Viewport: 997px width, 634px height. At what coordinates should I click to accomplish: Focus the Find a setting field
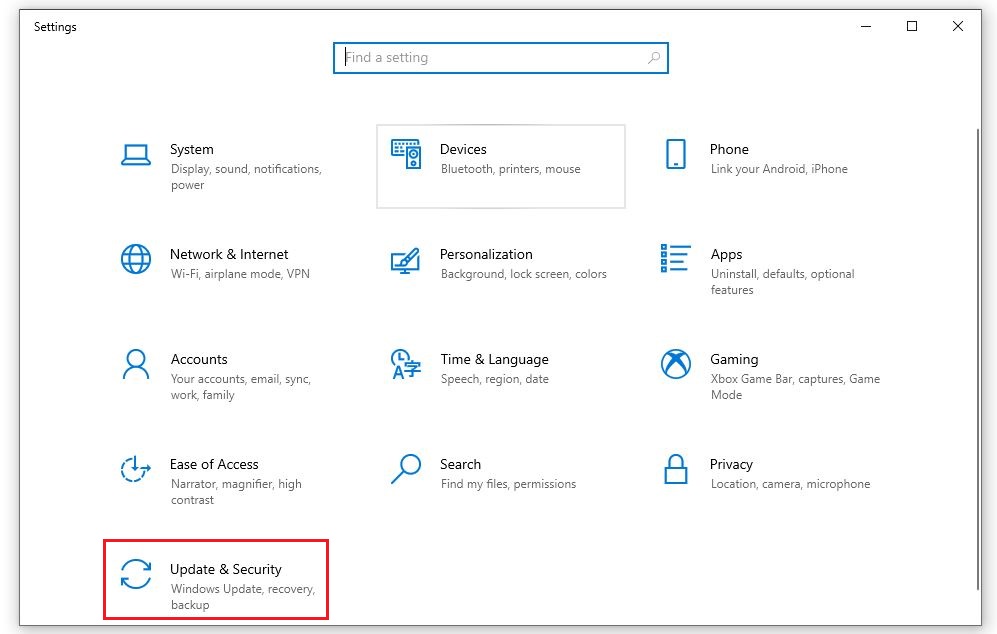pos(500,58)
